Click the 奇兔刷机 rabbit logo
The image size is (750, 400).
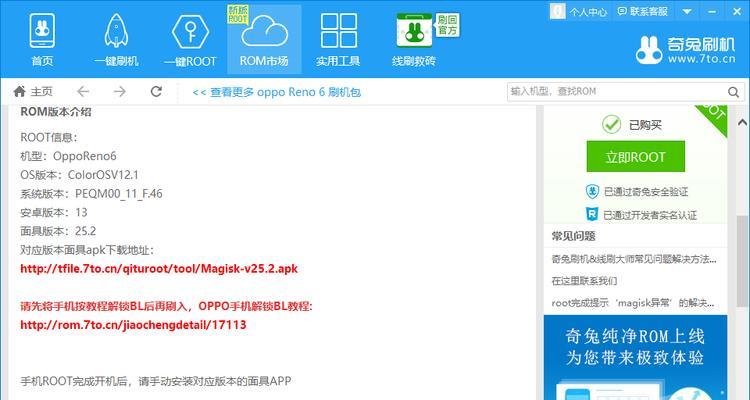point(649,50)
